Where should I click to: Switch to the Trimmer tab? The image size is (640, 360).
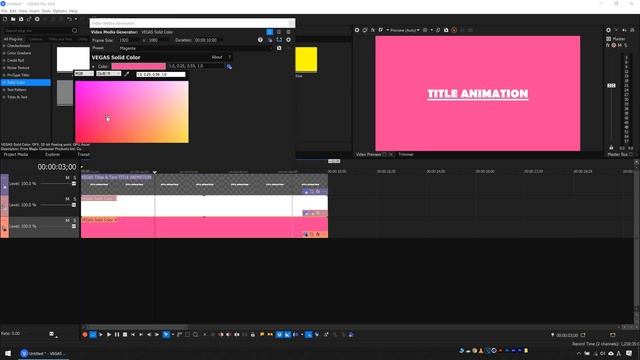[x=406, y=155]
